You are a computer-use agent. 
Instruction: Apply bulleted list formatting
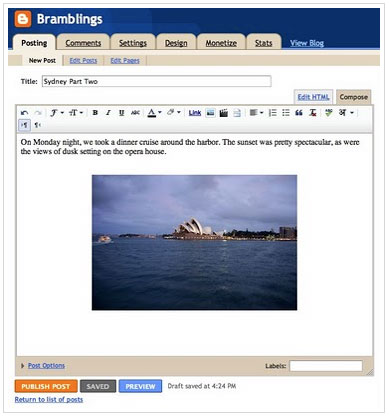pos(286,113)
